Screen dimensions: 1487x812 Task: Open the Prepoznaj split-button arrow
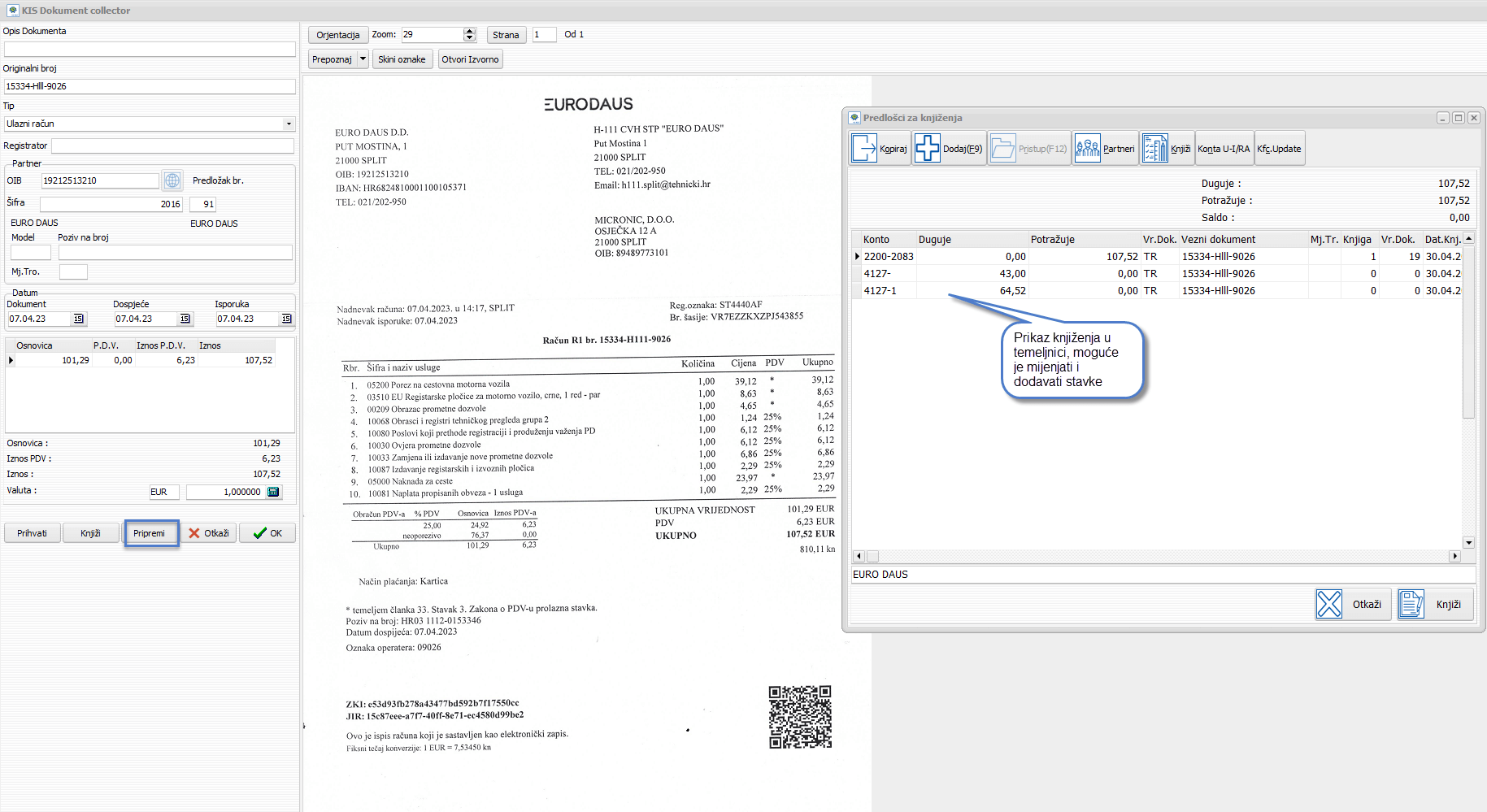point(363,59)
